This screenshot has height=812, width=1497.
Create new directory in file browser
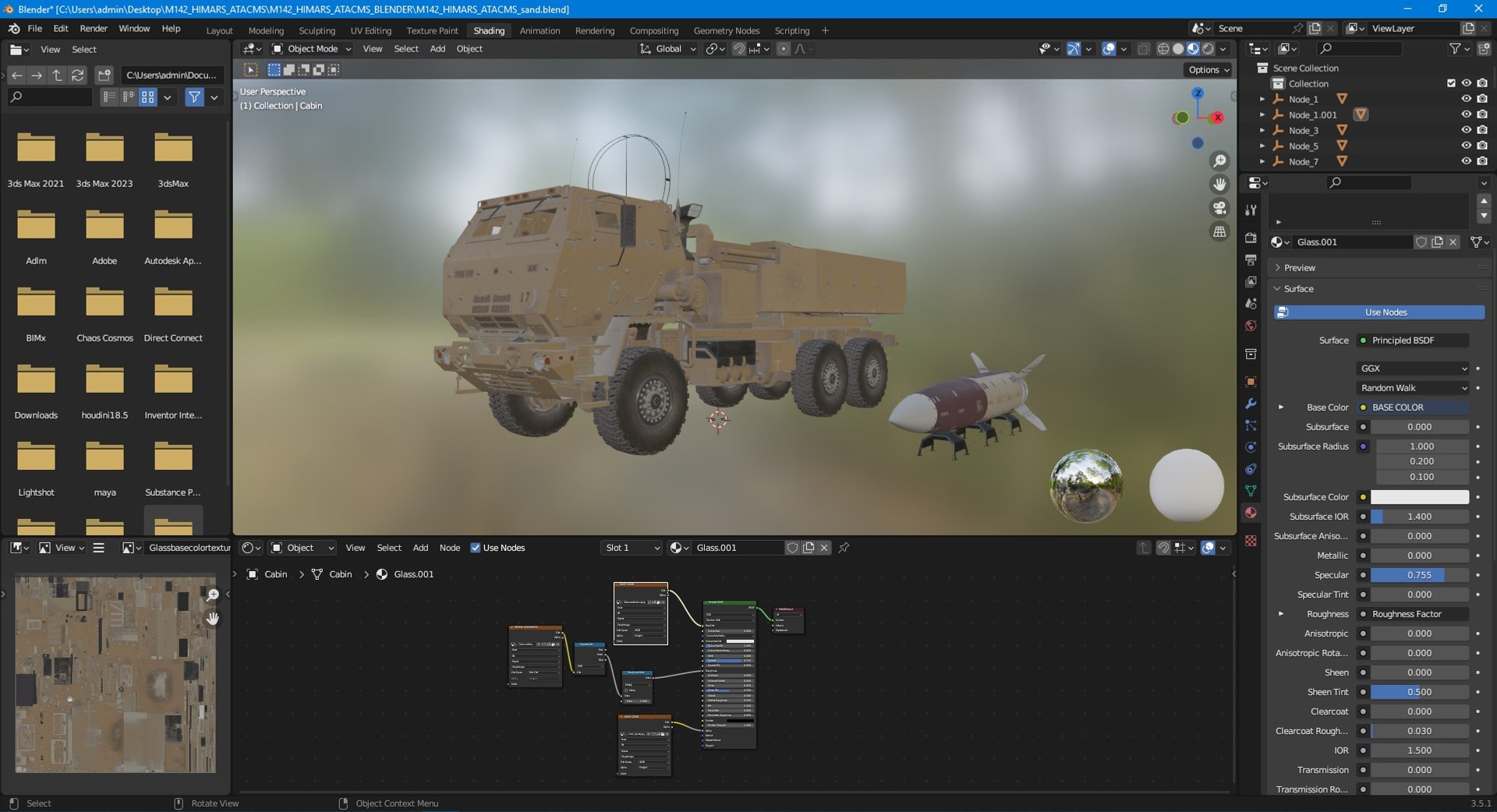[104, 75]
